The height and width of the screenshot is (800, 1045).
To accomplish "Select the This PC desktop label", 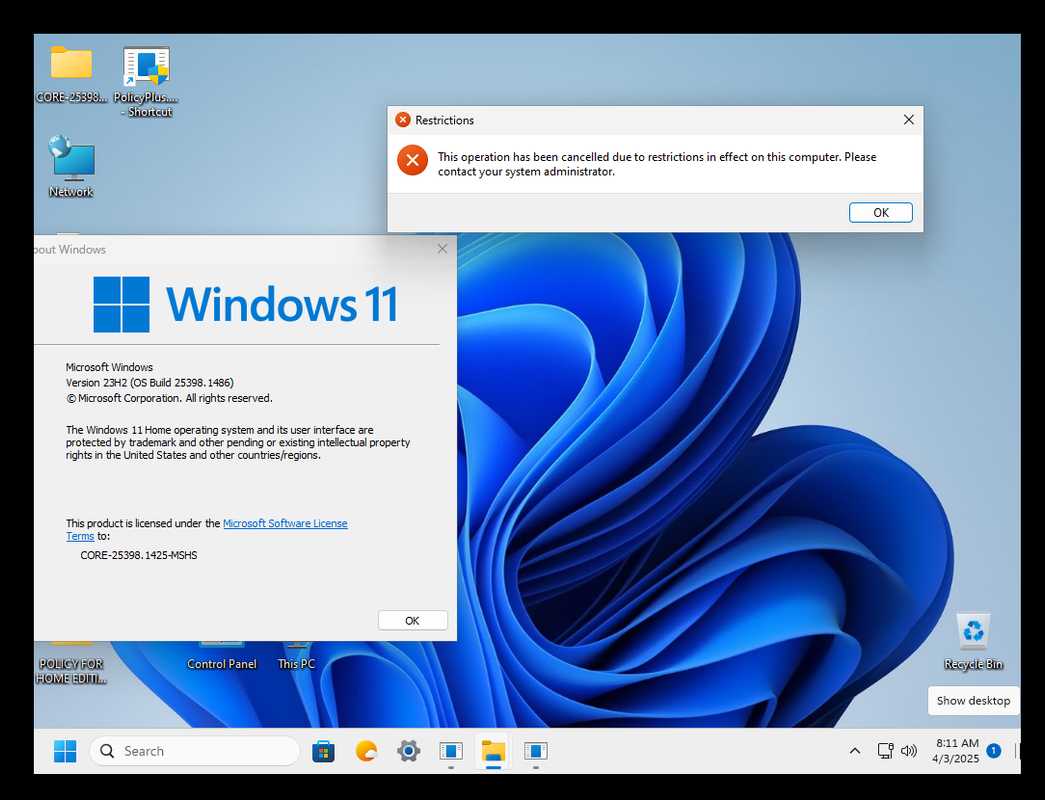I will [296, 664].
